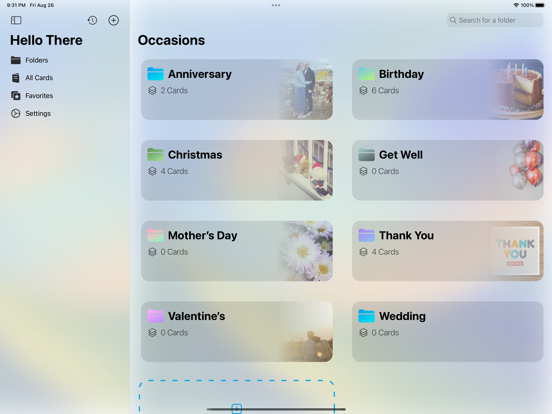Viewport: 552px width, 414px height.
Task: Click Get Well's card stack icon
Action: coord(363,171)
